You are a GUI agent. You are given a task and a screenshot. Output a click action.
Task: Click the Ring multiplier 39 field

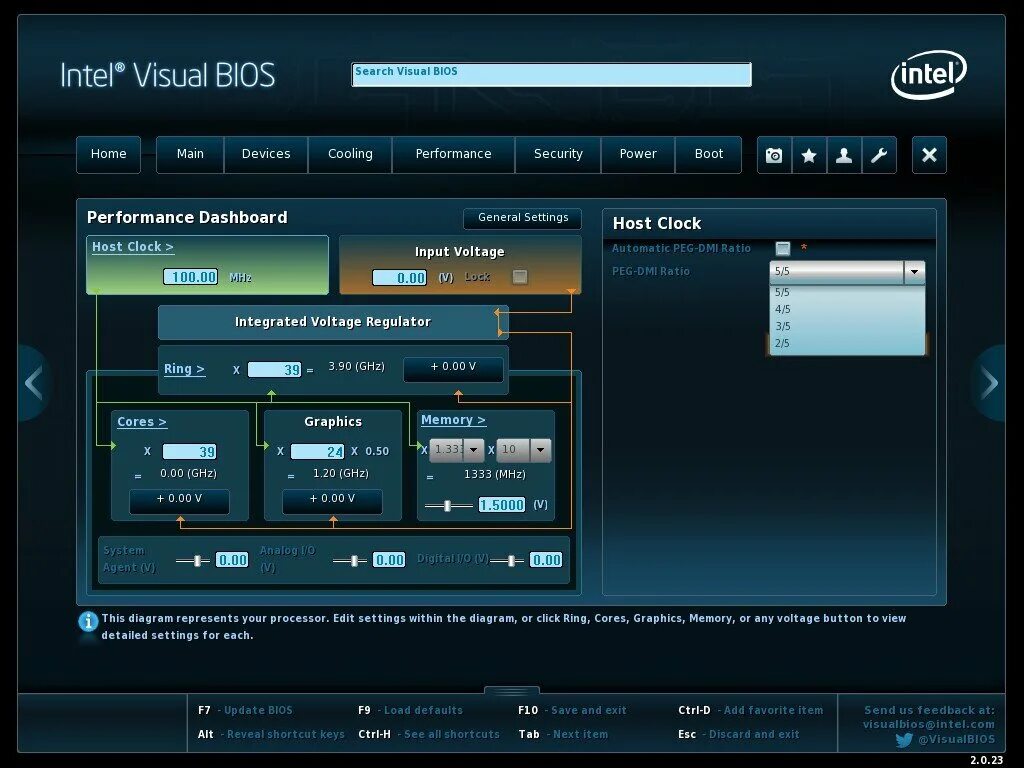click(x=274, y=370)
